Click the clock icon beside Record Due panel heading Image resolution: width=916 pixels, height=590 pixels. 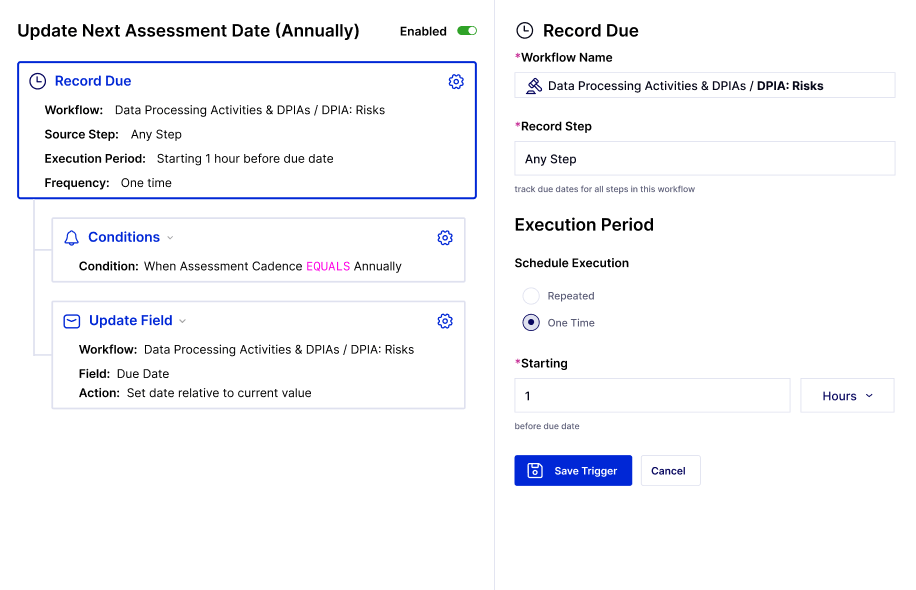coord(525,30)
